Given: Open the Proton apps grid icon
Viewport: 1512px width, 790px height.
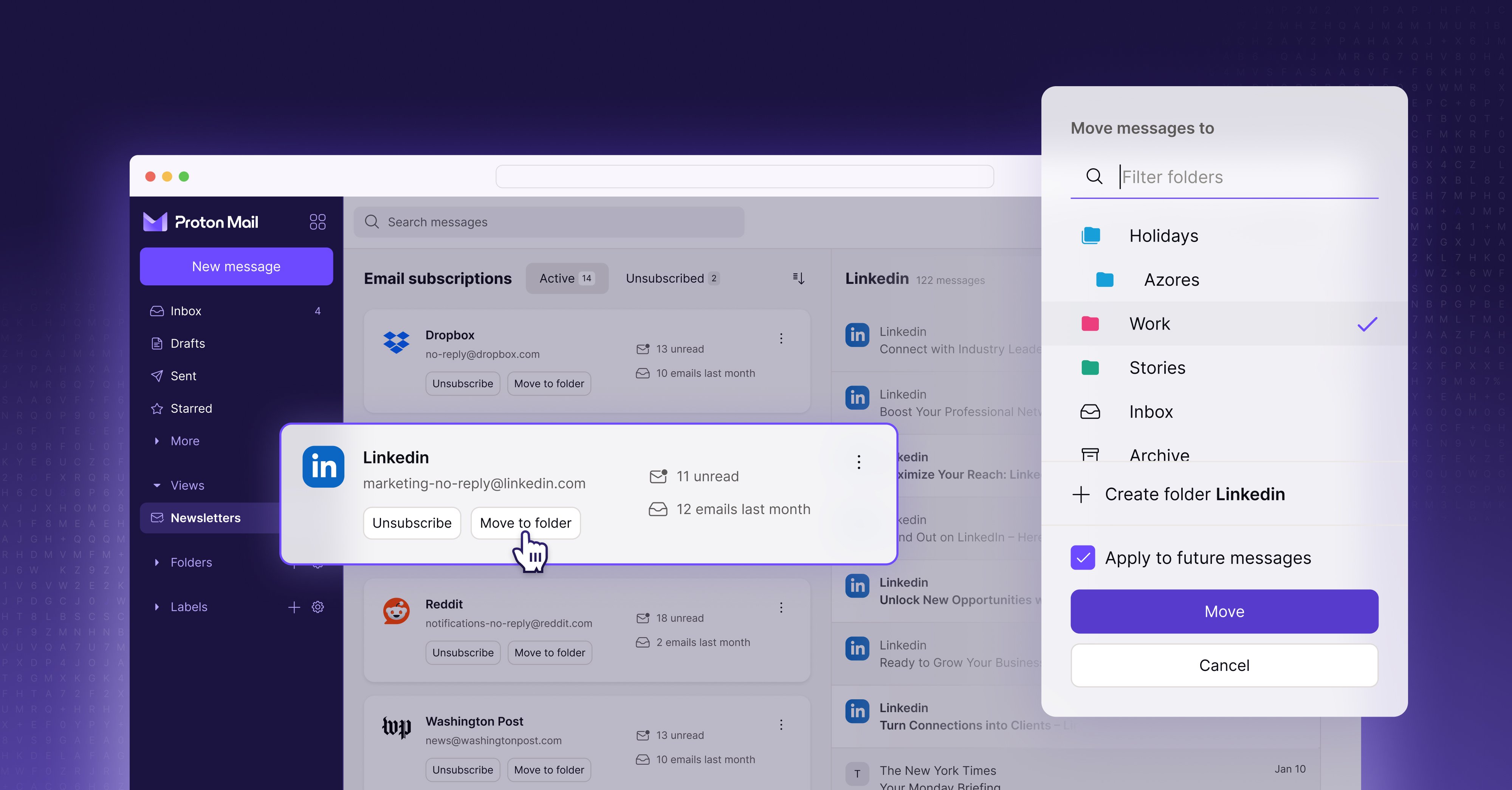Looking at the screenshot, I should pos(318,222).
